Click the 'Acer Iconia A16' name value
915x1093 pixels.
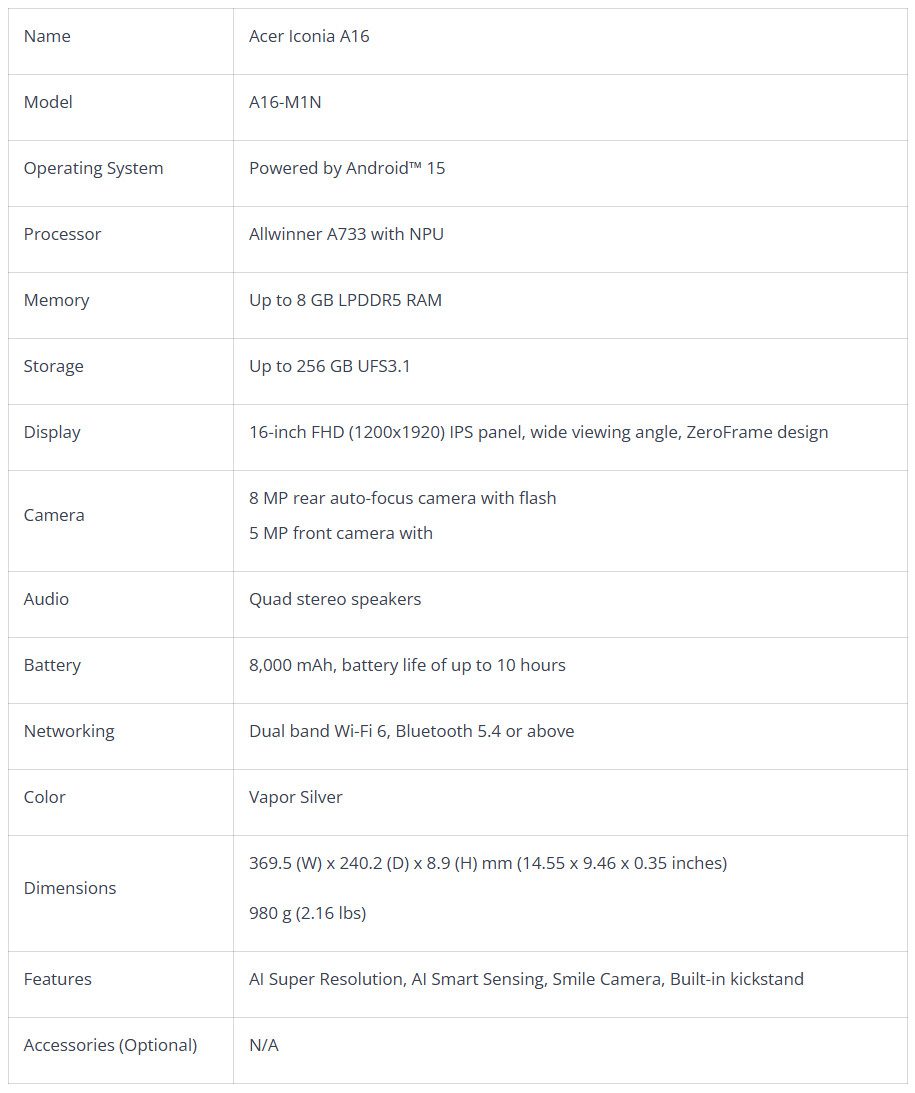point(309,36)
